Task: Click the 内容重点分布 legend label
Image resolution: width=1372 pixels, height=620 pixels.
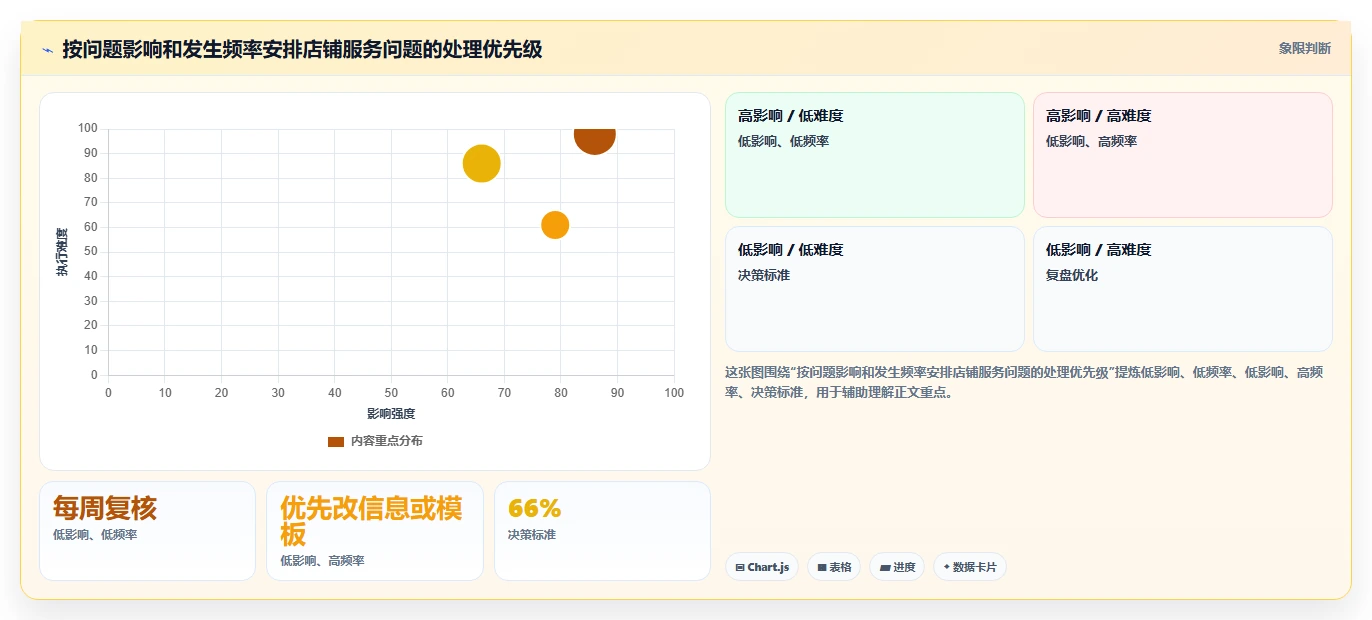Action: click(386, 441)
